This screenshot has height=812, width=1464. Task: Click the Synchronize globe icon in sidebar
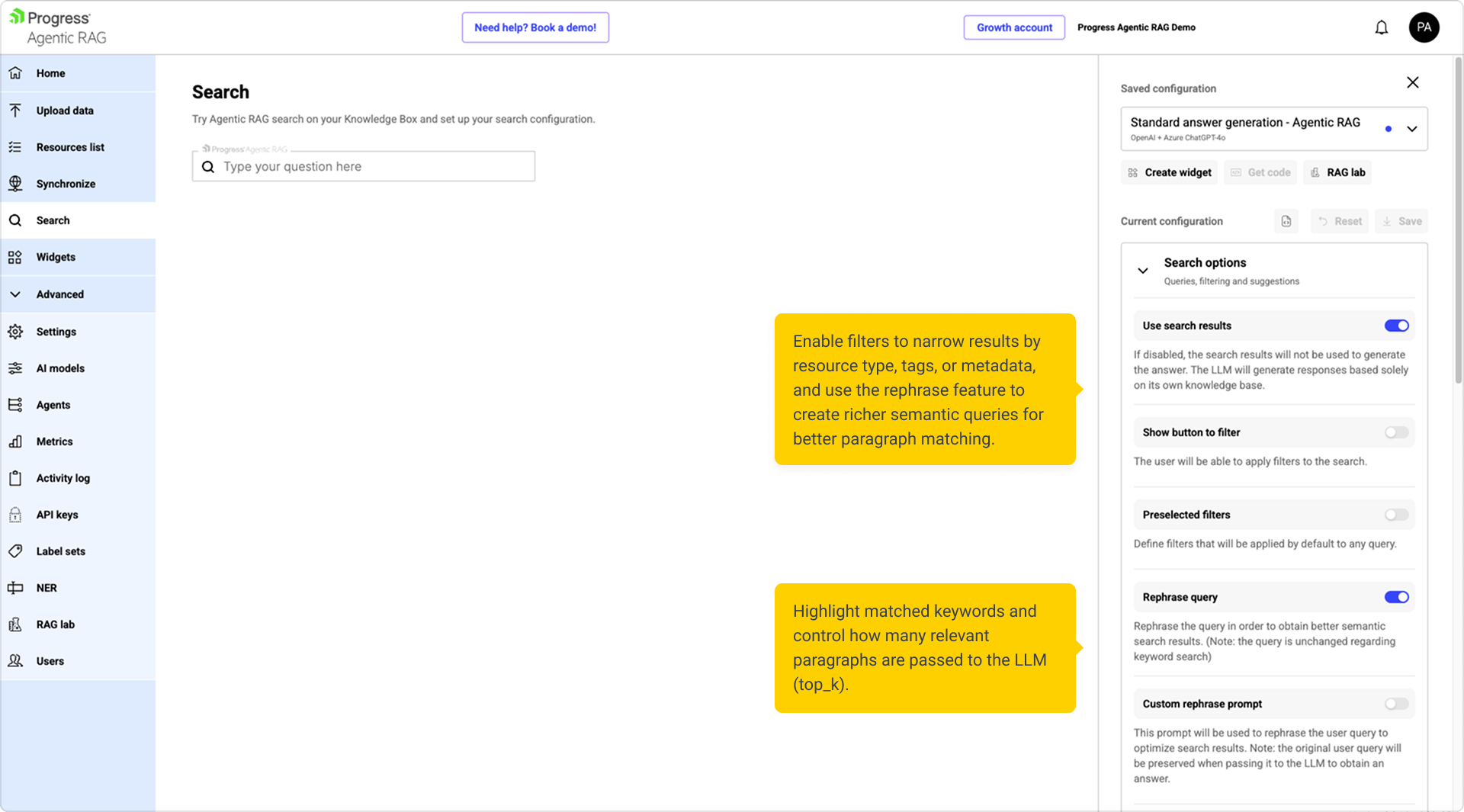(15, 184)
